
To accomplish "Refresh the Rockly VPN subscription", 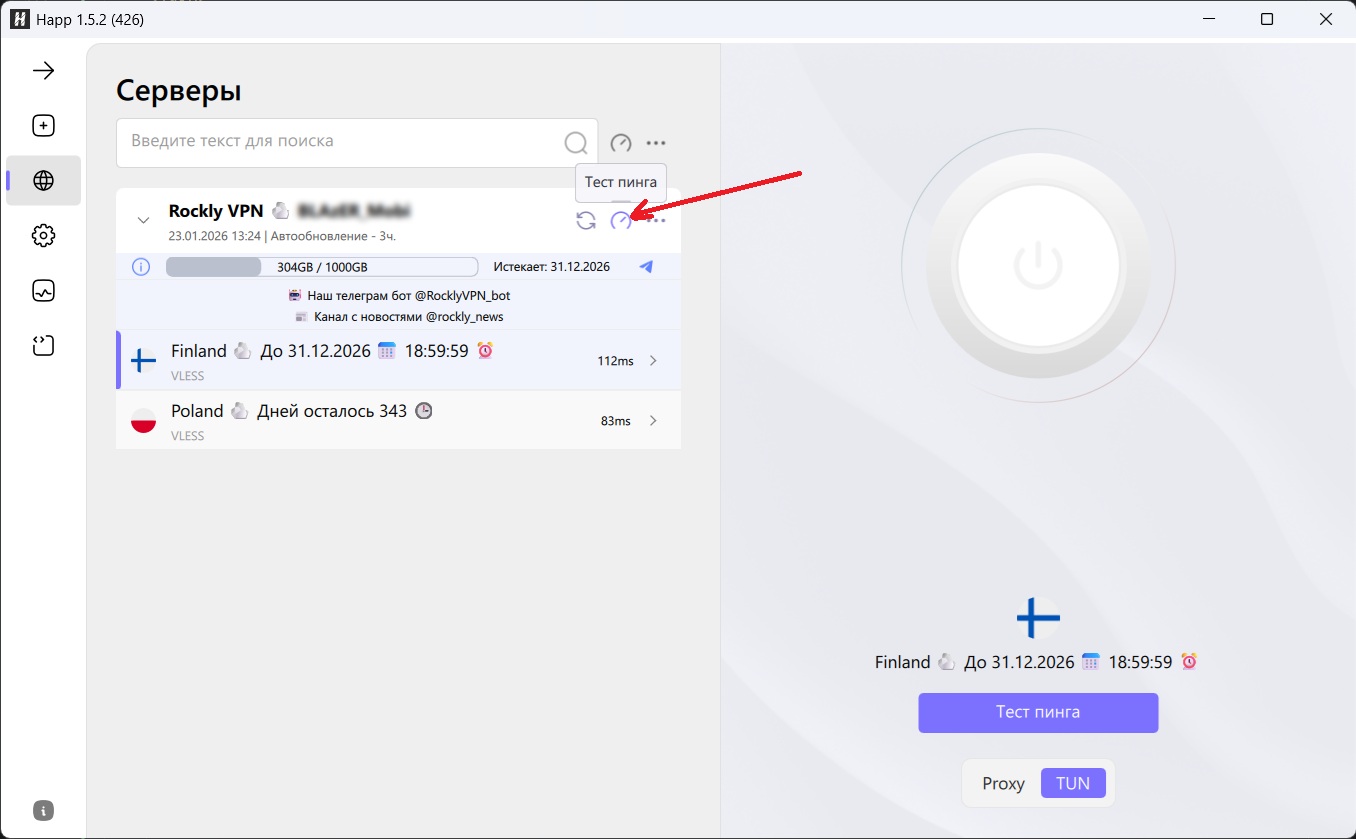I will (x=586, y=220).
